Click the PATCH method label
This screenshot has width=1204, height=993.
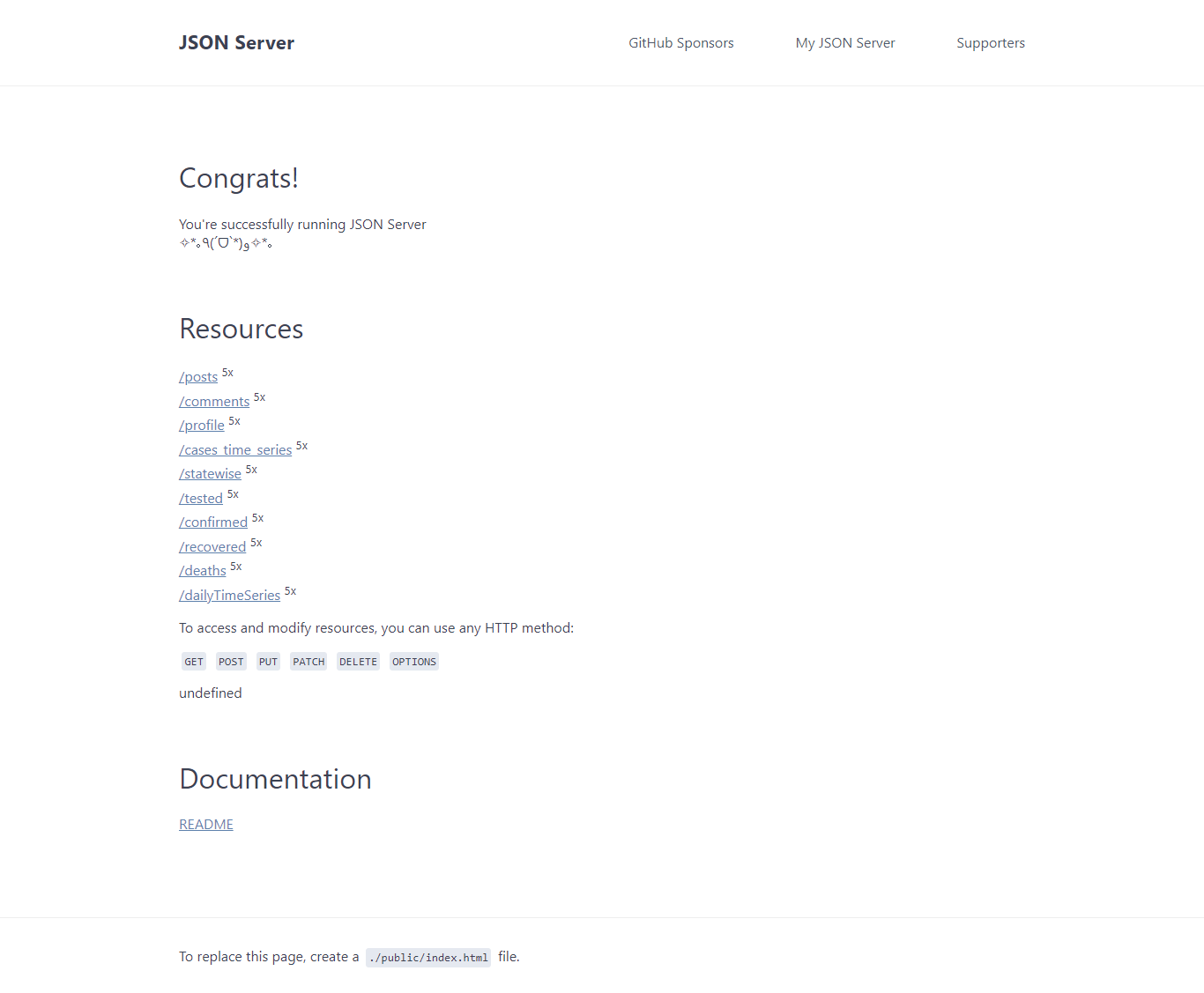(x=308, y=662)
